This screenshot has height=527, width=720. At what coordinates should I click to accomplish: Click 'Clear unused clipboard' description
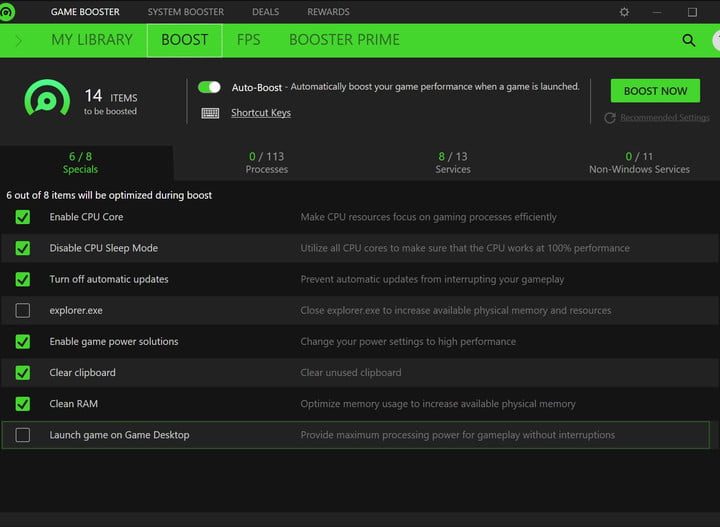tap(351, 373)
